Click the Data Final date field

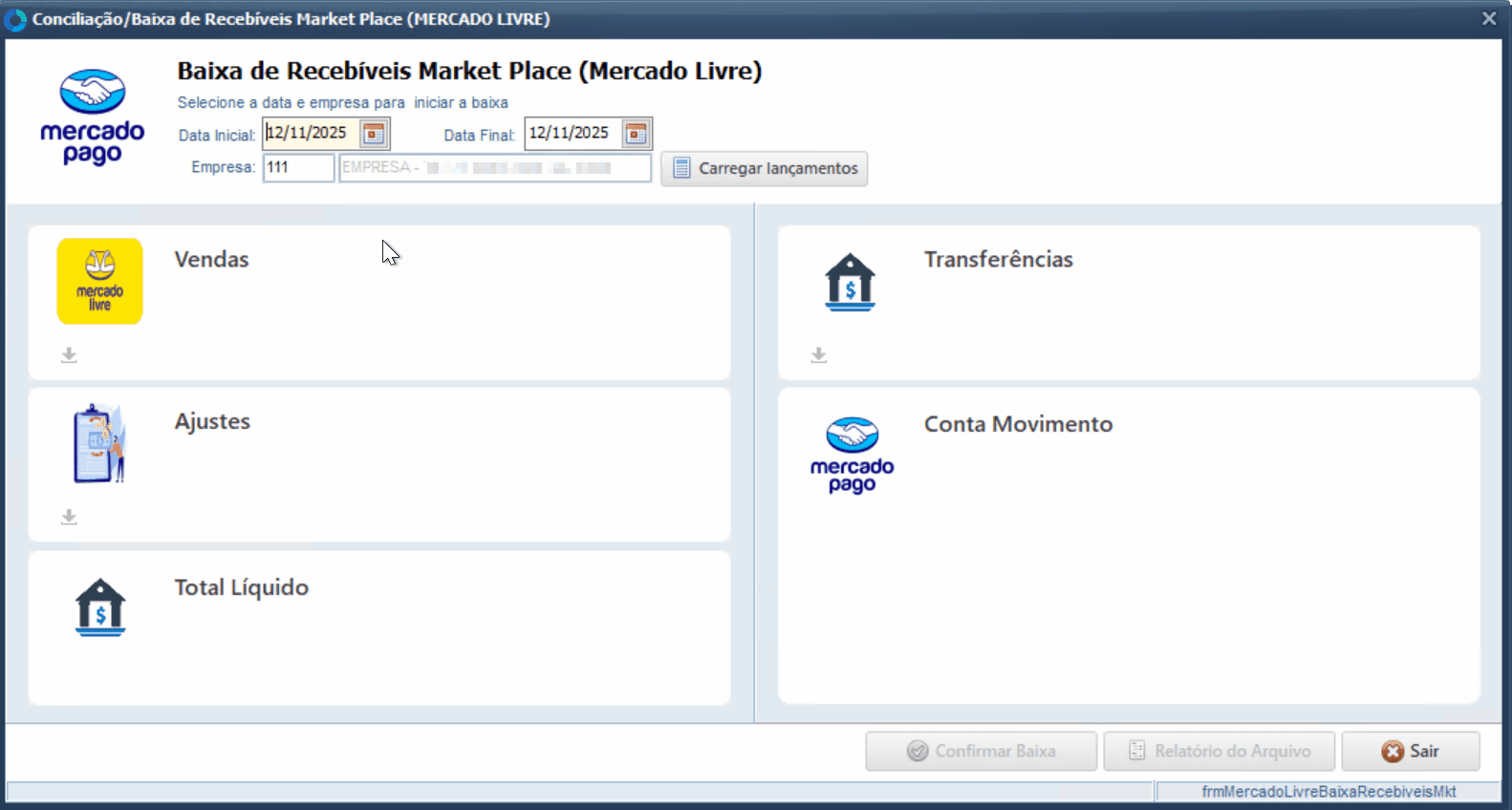572,134
